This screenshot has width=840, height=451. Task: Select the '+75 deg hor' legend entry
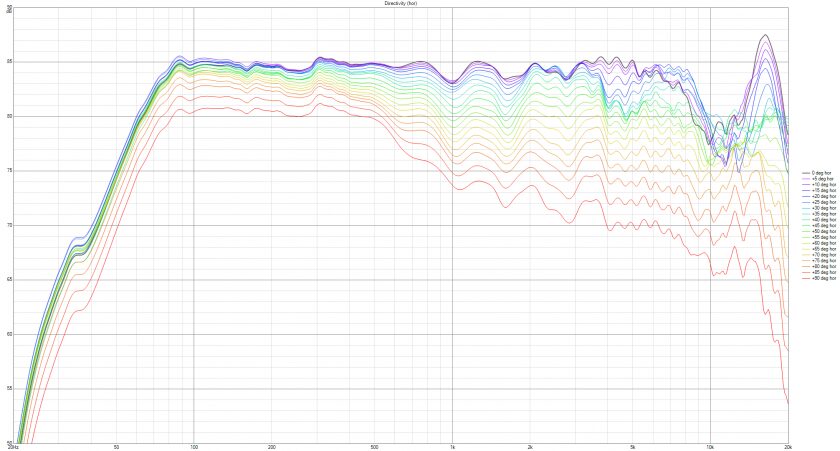(820, 261)
